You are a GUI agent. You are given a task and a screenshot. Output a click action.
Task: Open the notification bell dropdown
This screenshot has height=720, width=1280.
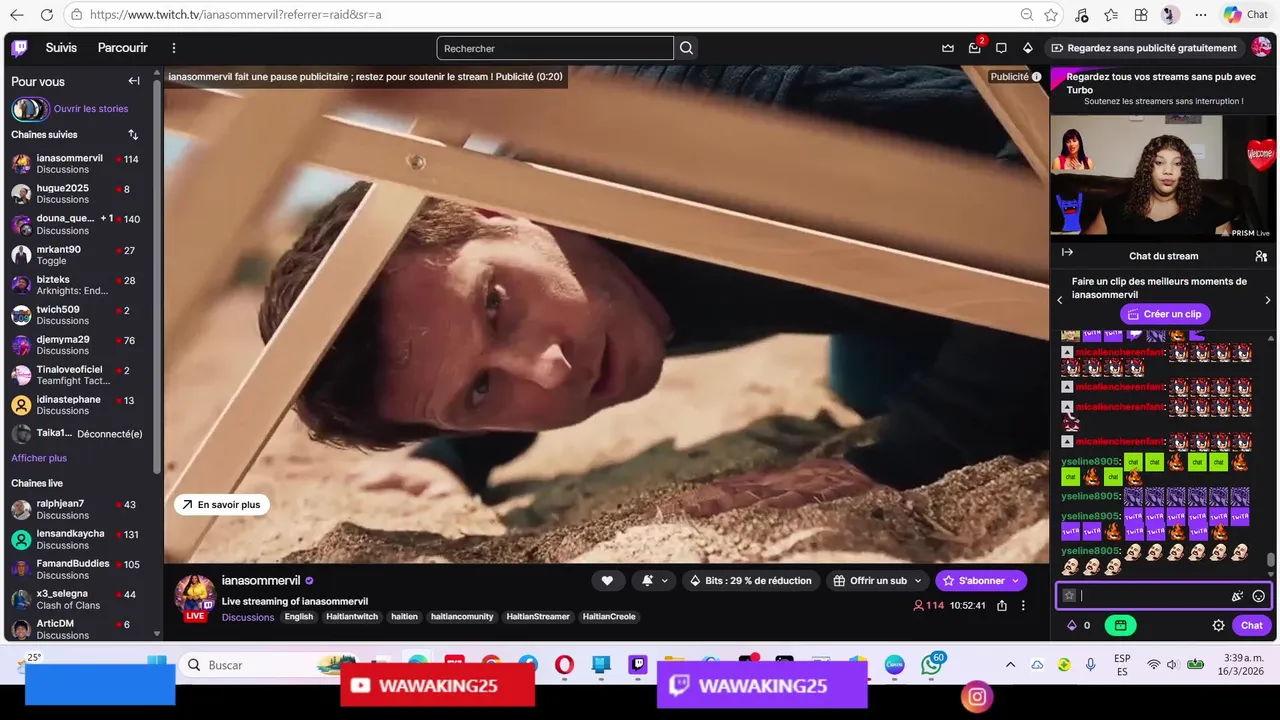(x=654, y=581)
